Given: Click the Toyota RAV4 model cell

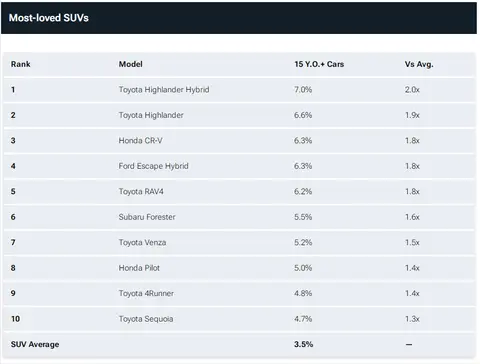Looking at the screenshot, I should click(141, 192).
